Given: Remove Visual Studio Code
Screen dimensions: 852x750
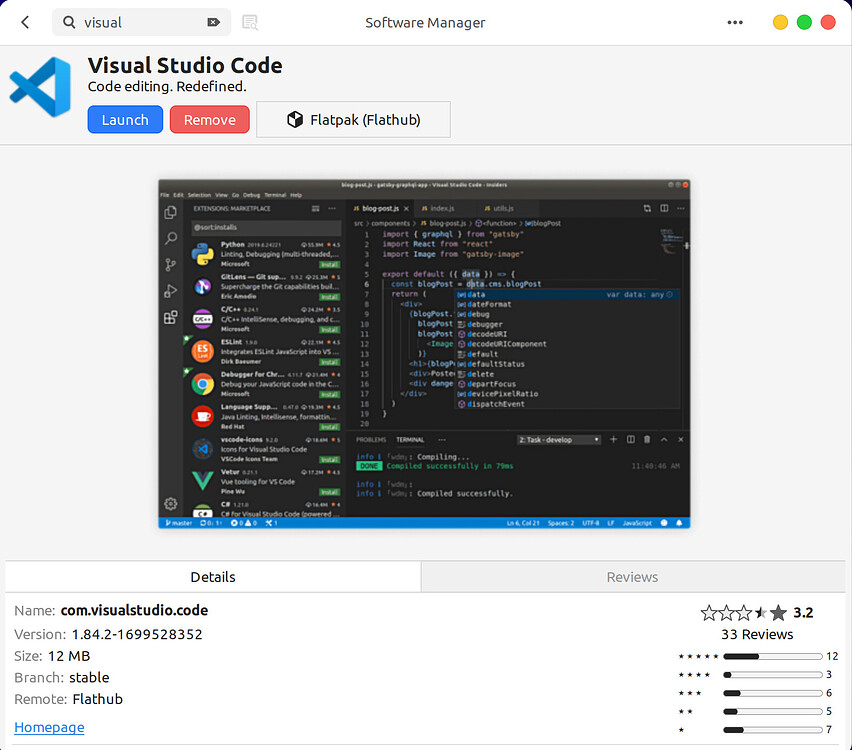Looking at the screenshot, I should [210, 120].
